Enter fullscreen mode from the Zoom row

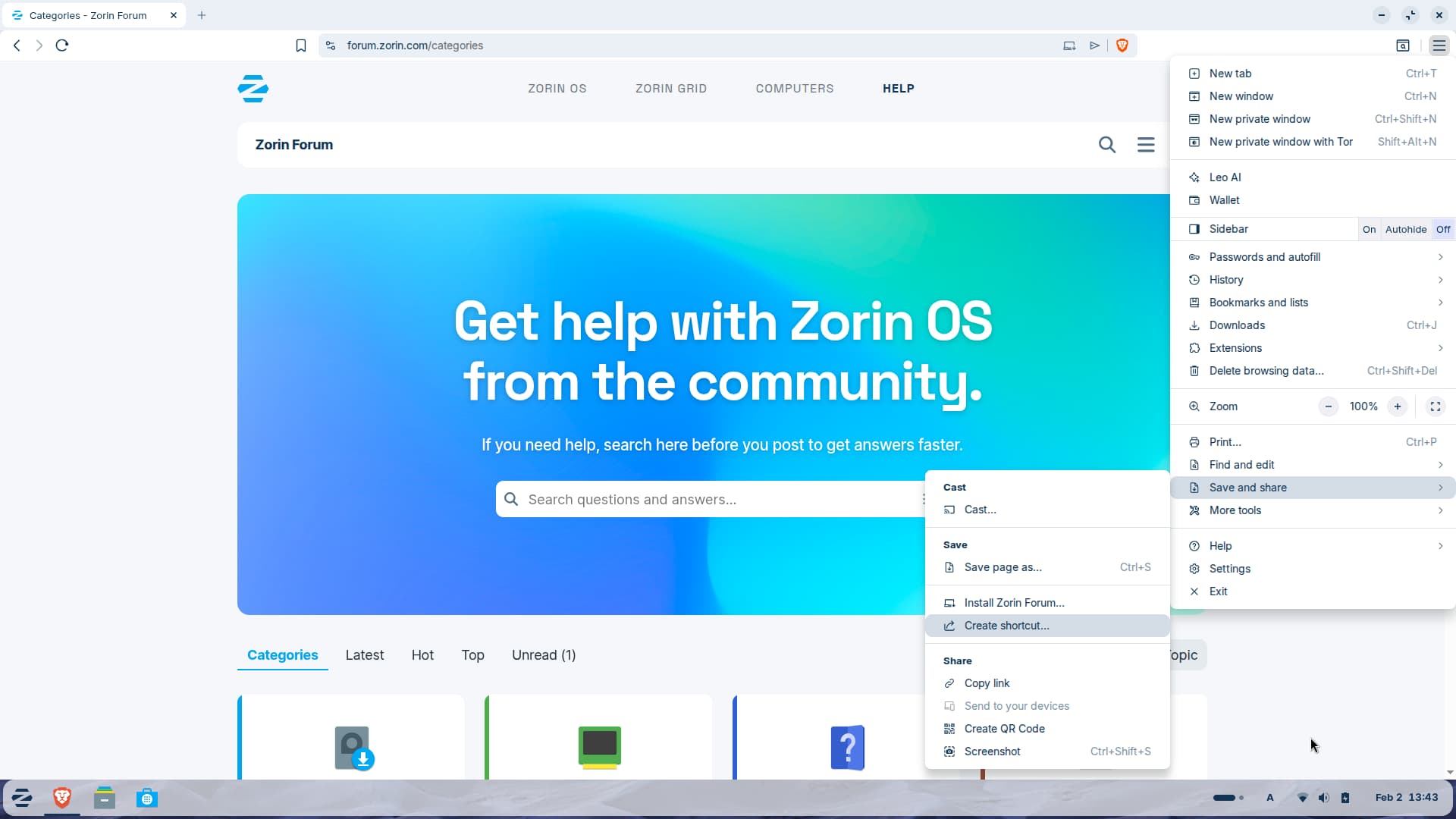click(x=1435, y=406)
